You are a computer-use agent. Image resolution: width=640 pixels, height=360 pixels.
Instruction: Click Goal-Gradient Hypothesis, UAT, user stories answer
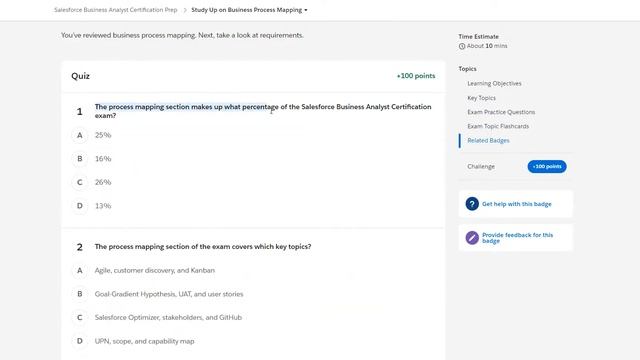[169, 294]
